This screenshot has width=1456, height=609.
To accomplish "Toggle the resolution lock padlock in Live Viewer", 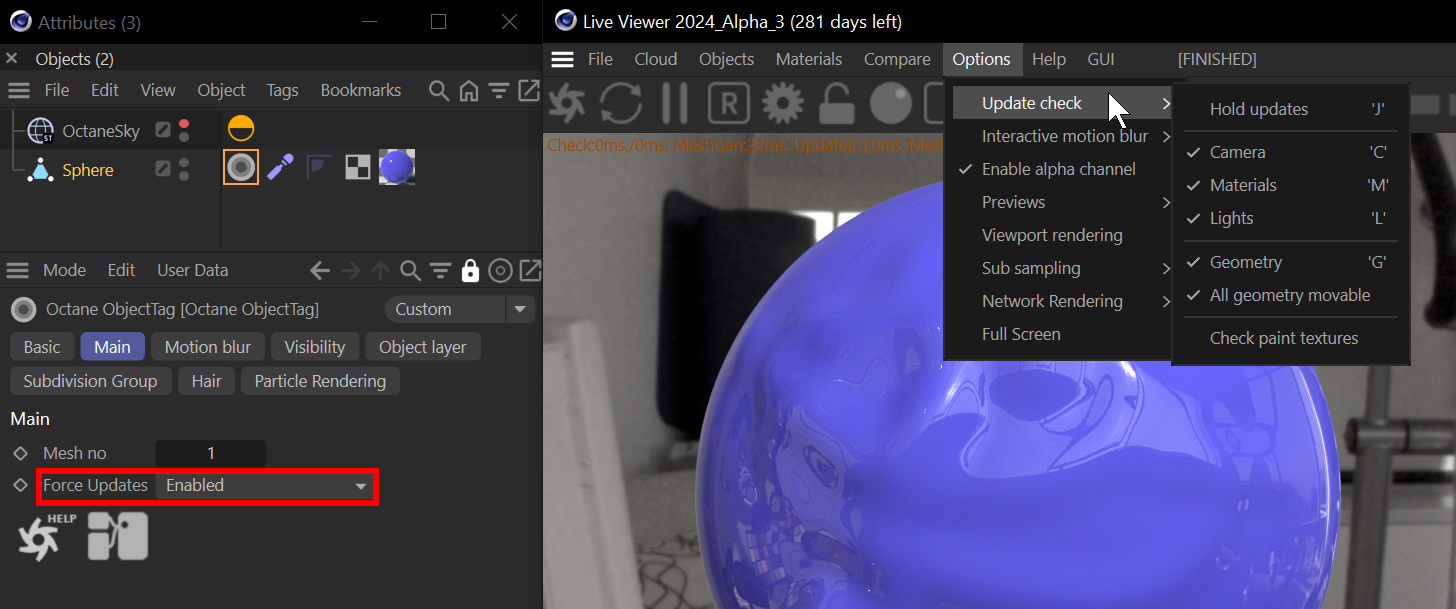I will pos(835,103).
